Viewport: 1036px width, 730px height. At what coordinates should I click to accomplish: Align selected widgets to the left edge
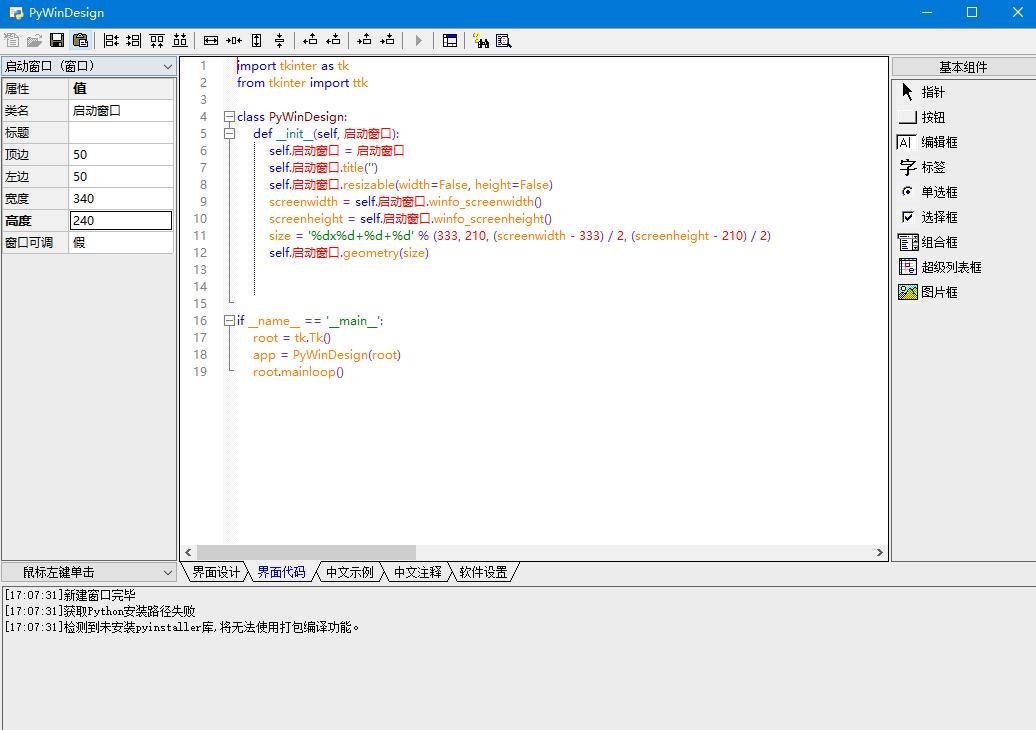111,40
